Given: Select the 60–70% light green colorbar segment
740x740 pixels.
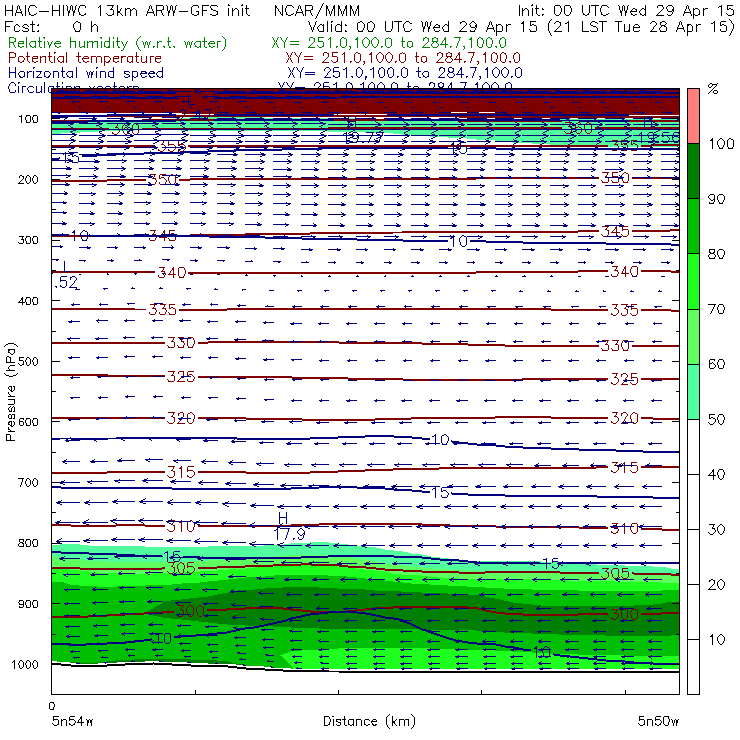Looking at the screenshot, I should click(693, 336).
